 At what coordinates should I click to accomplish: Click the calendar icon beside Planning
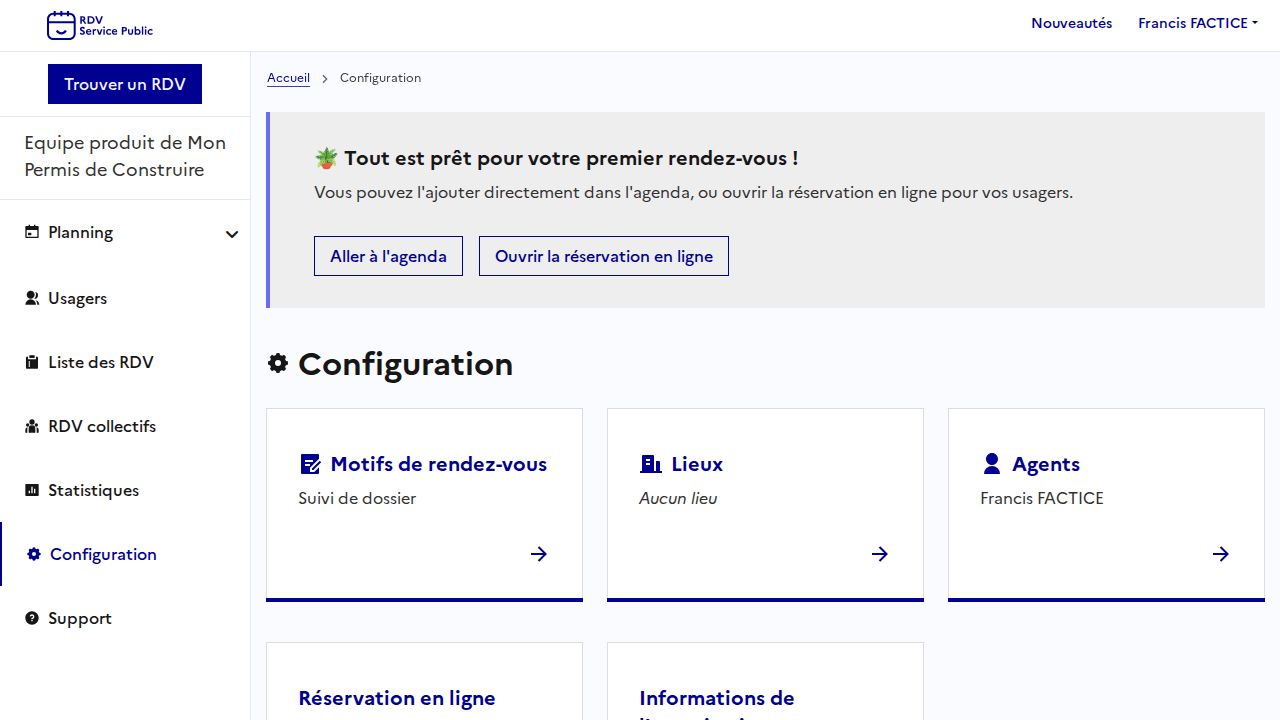32,232
